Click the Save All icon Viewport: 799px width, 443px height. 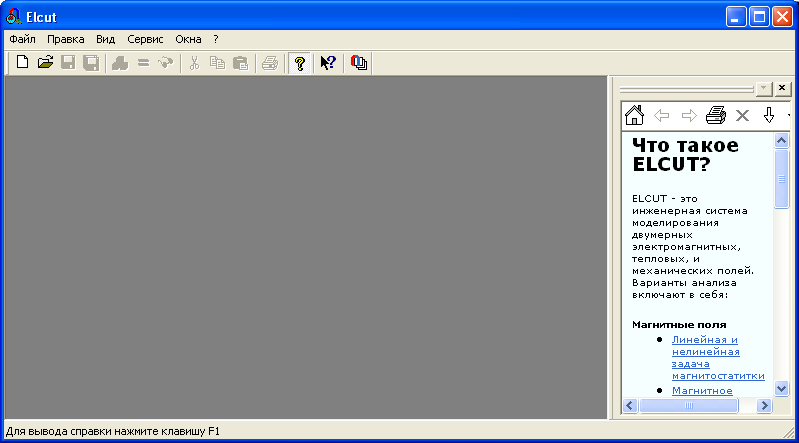coord(91,63)
